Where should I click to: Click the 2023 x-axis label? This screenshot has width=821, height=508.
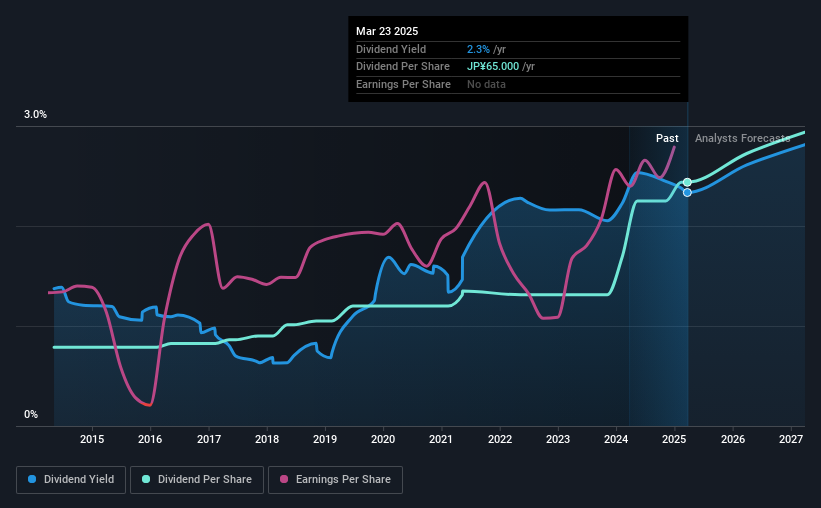(558, 439)
